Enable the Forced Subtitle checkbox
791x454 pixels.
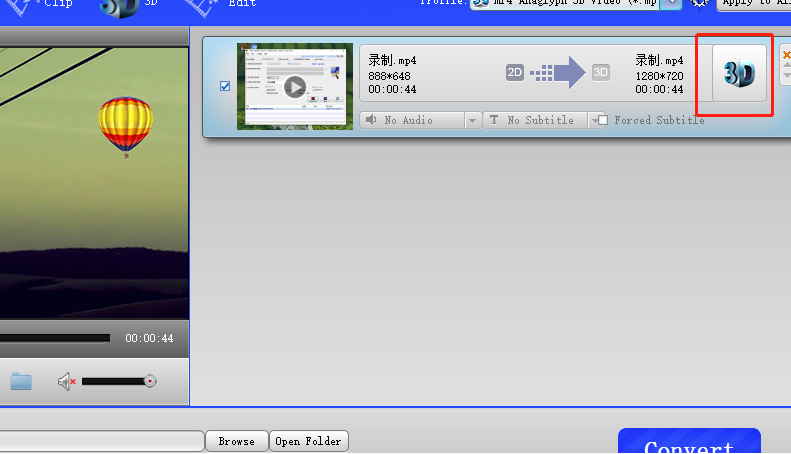[602, 120]
